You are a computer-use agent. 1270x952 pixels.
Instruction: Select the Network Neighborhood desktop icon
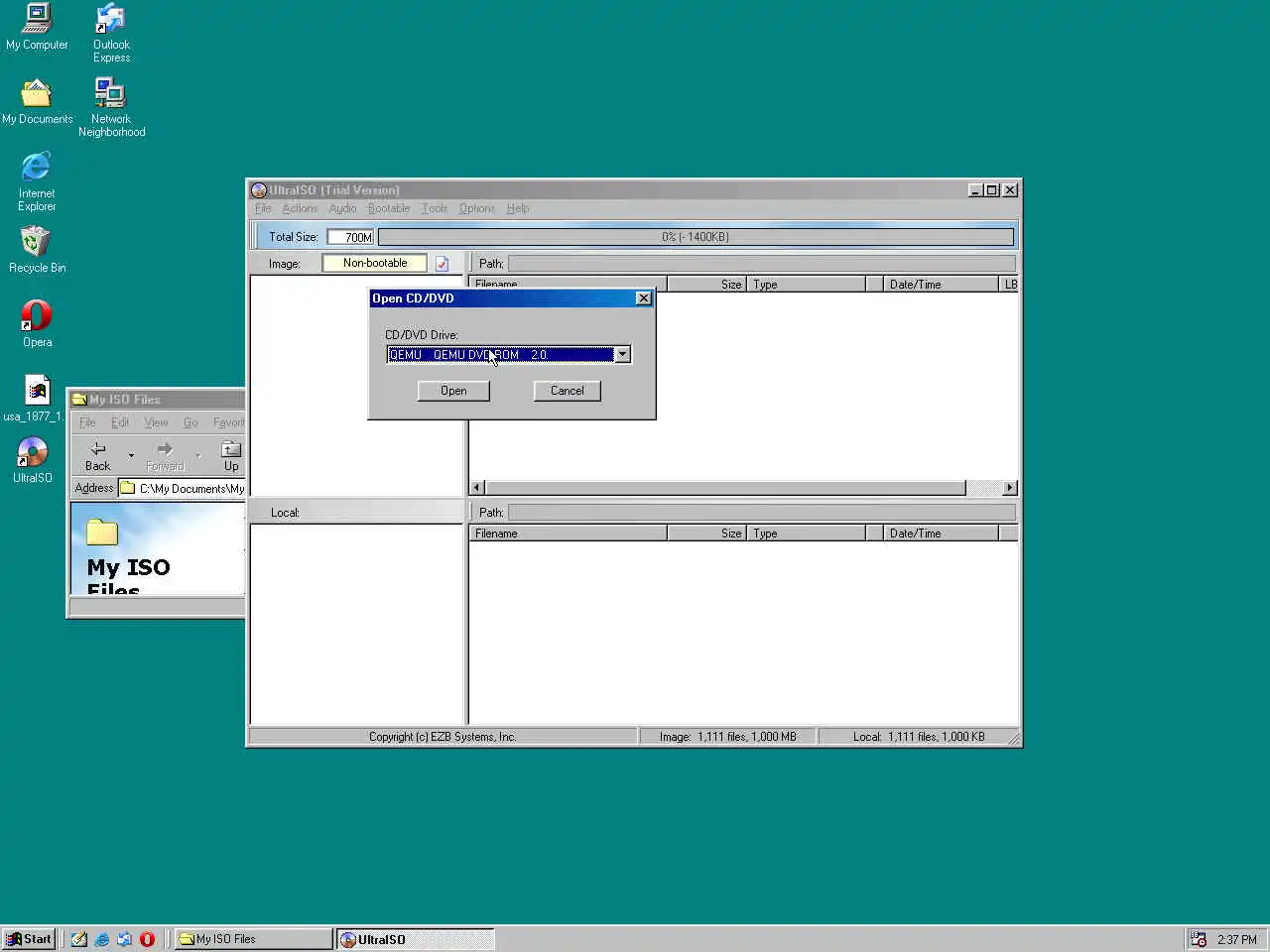111,107
